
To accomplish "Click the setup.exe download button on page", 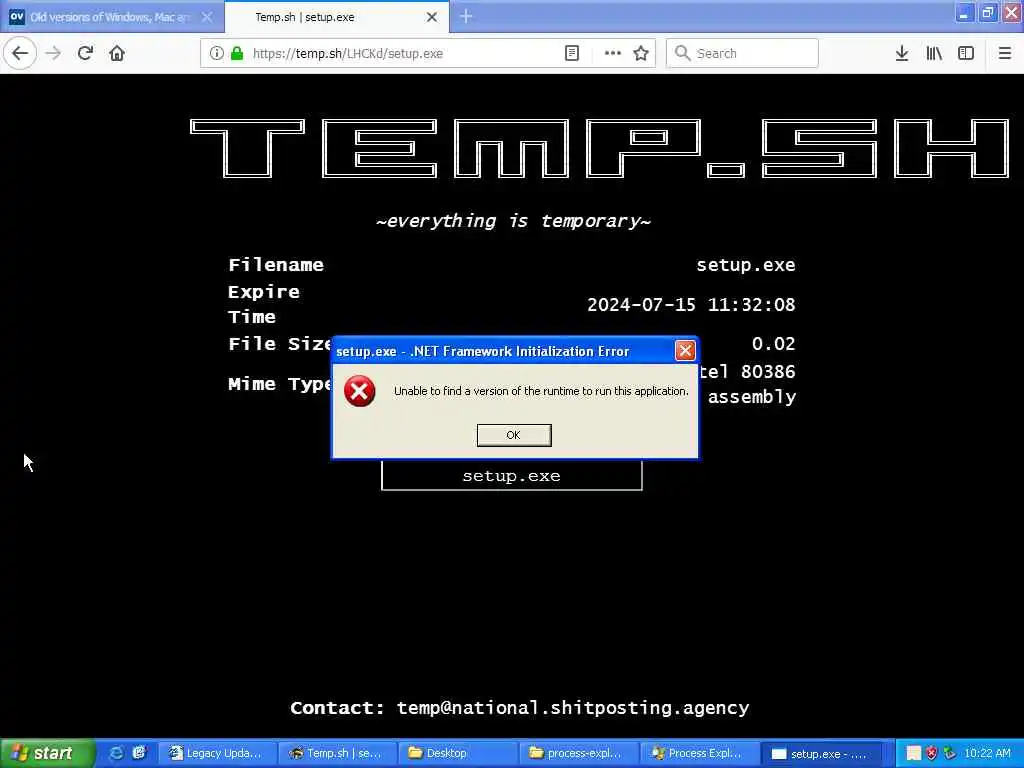I will coord(511,475).
